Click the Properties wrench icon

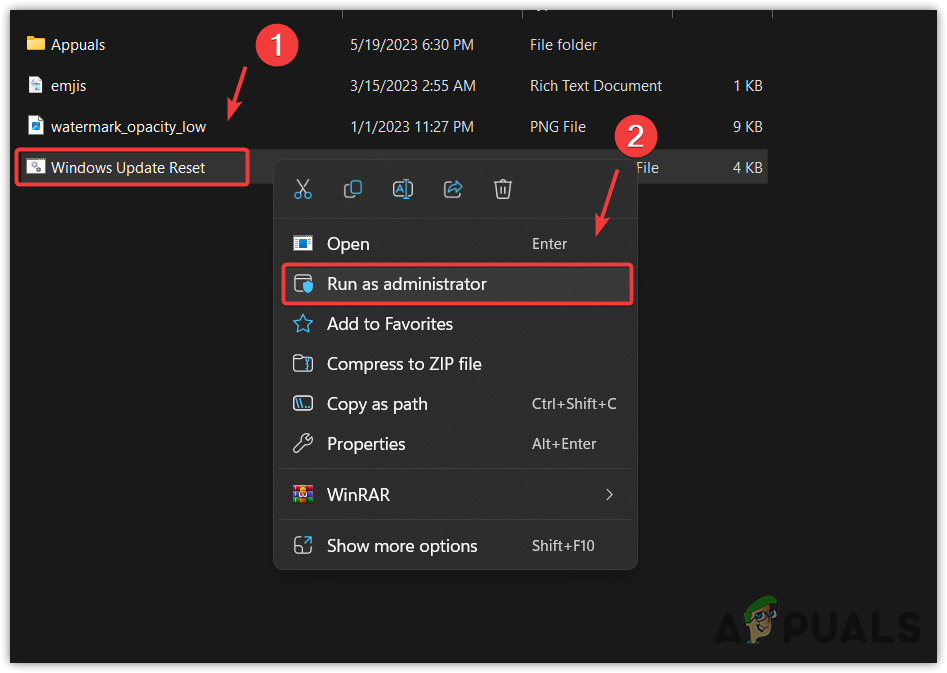303,444
